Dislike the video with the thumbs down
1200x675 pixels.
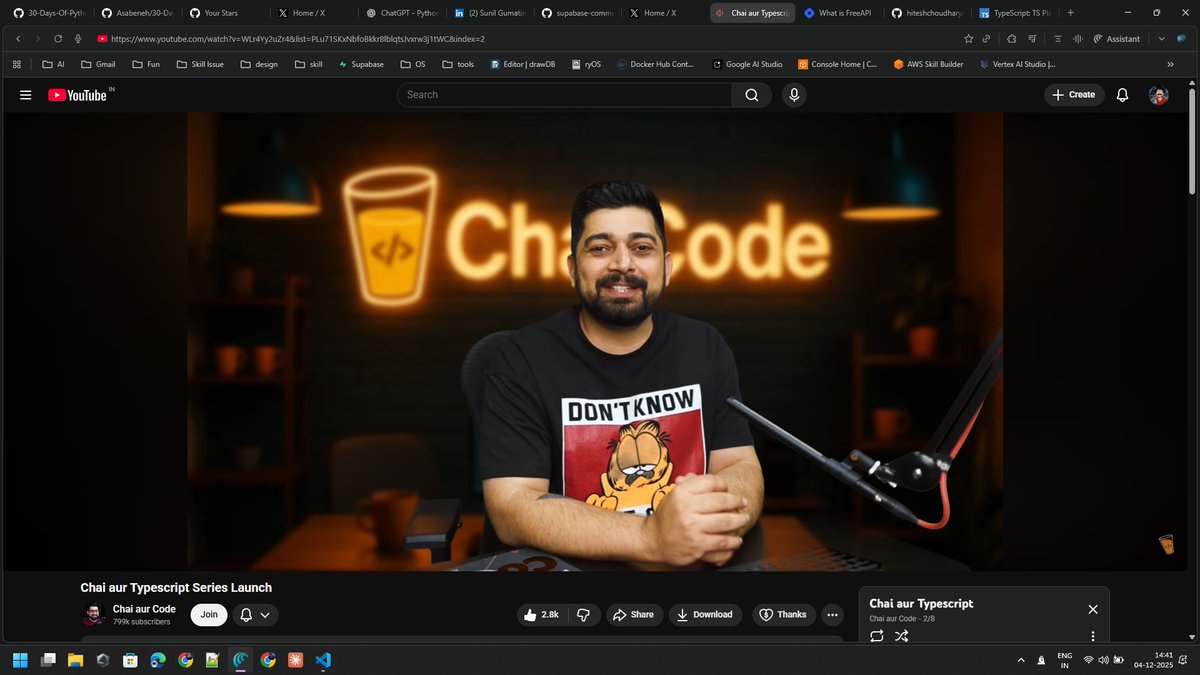click(x=584, y=614)
